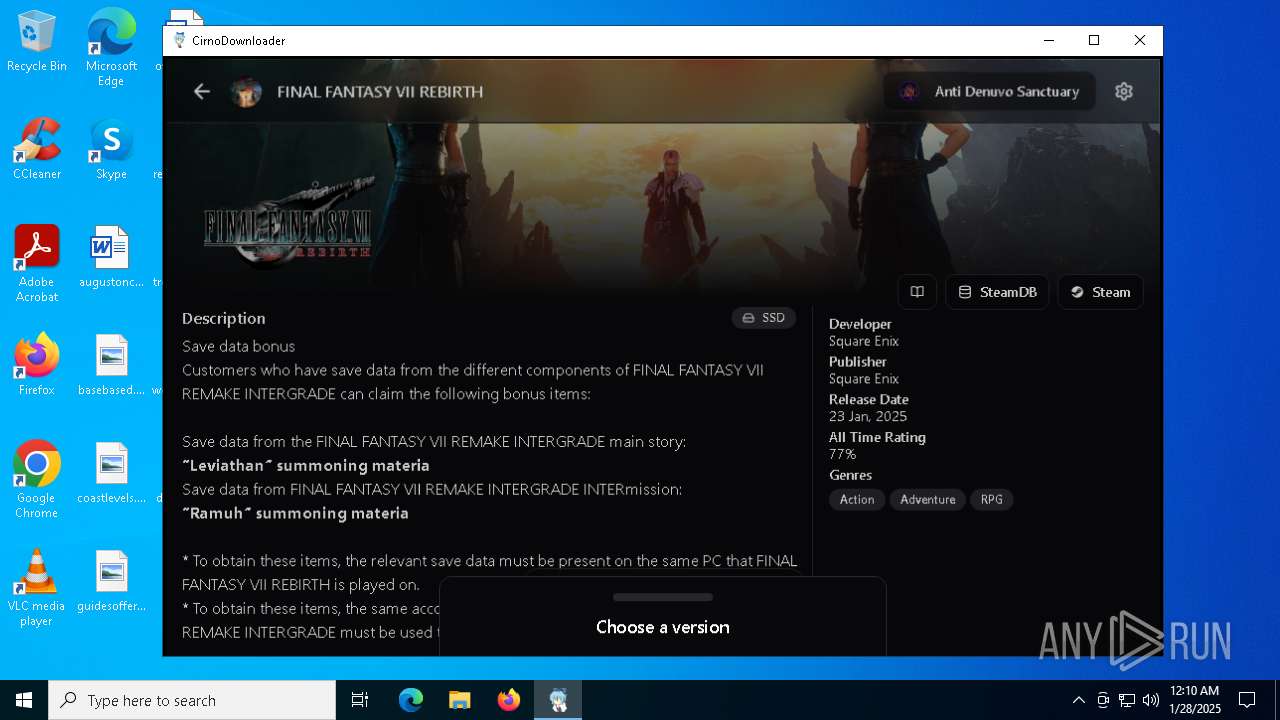1280x720 pixels.
Task: Click the taskbar search box
Action: 192,700
